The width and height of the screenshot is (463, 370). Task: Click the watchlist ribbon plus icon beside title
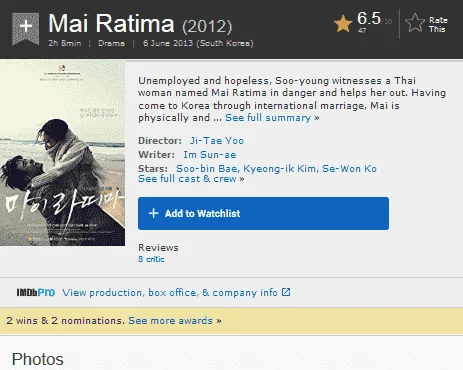26,28
